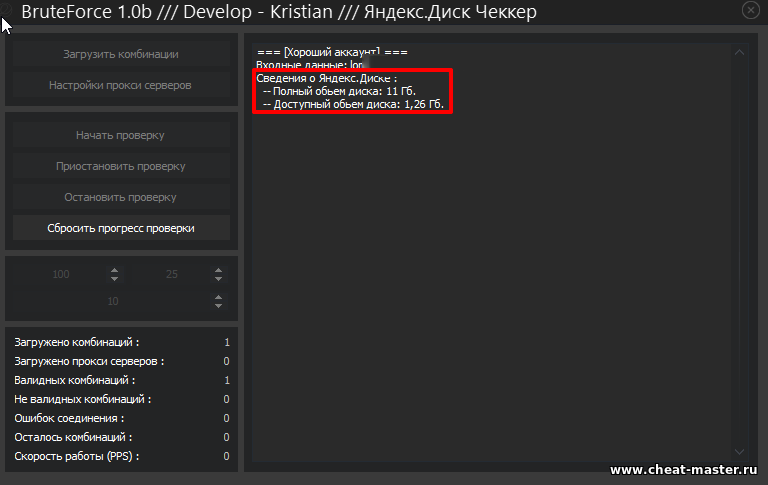Screen dimensions: 768x485
Task: Click the value beside Загружено комбинаций
Action: pos(227,342)
